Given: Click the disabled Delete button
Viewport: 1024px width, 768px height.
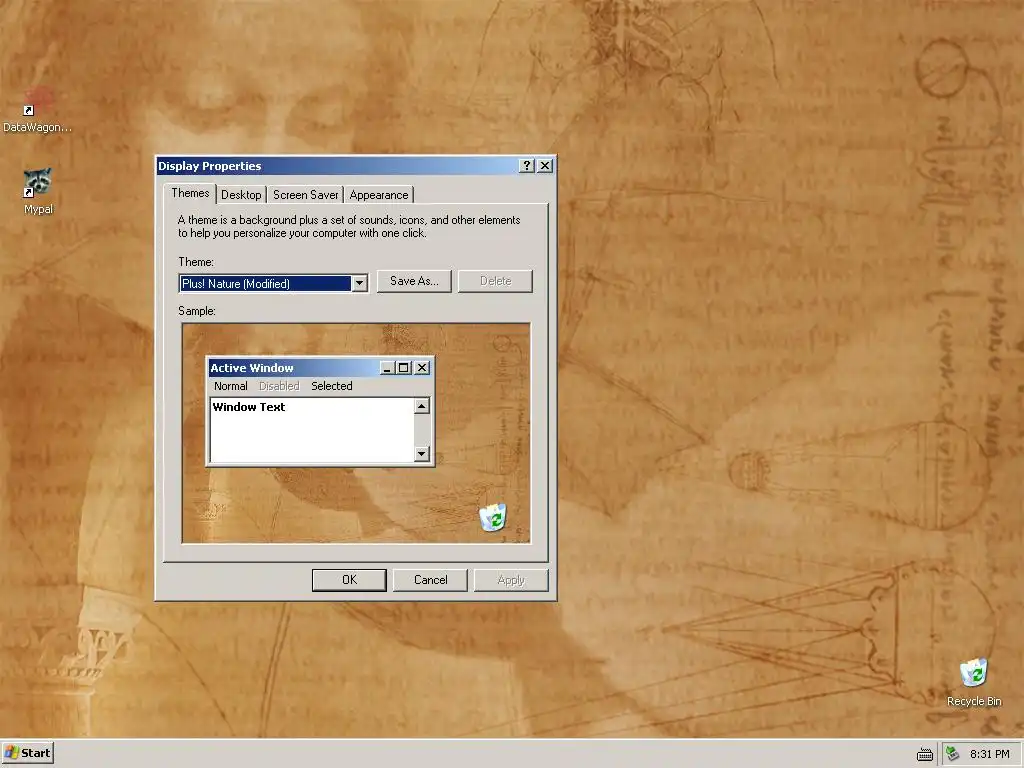Looking at the screenshot, I should coord(495,281).
